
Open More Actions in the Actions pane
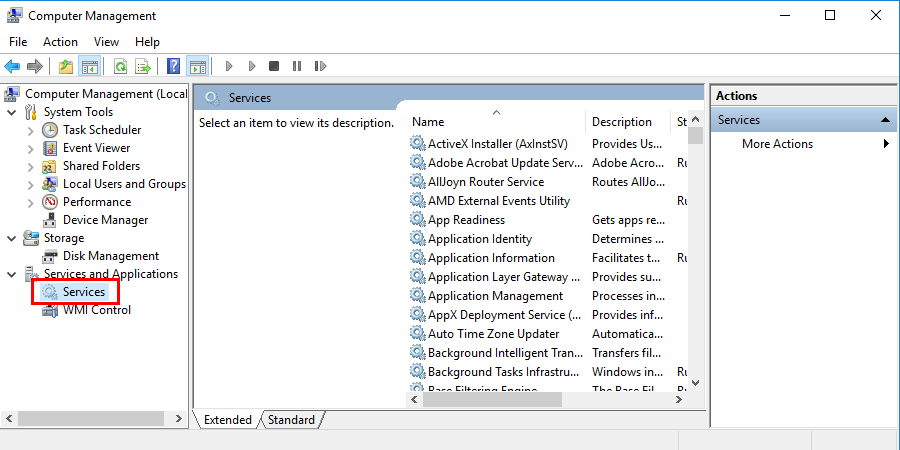[777, 144]
